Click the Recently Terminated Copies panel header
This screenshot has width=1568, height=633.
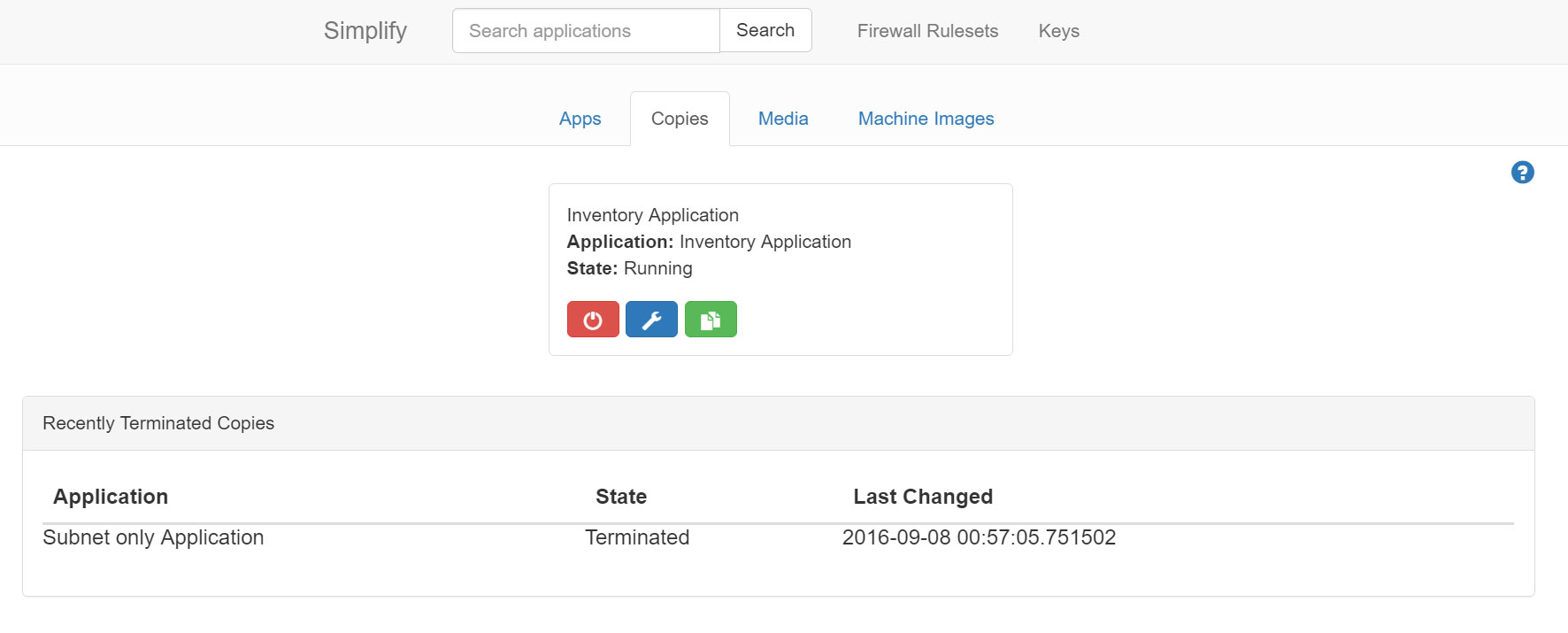click(x=158, y=423)
